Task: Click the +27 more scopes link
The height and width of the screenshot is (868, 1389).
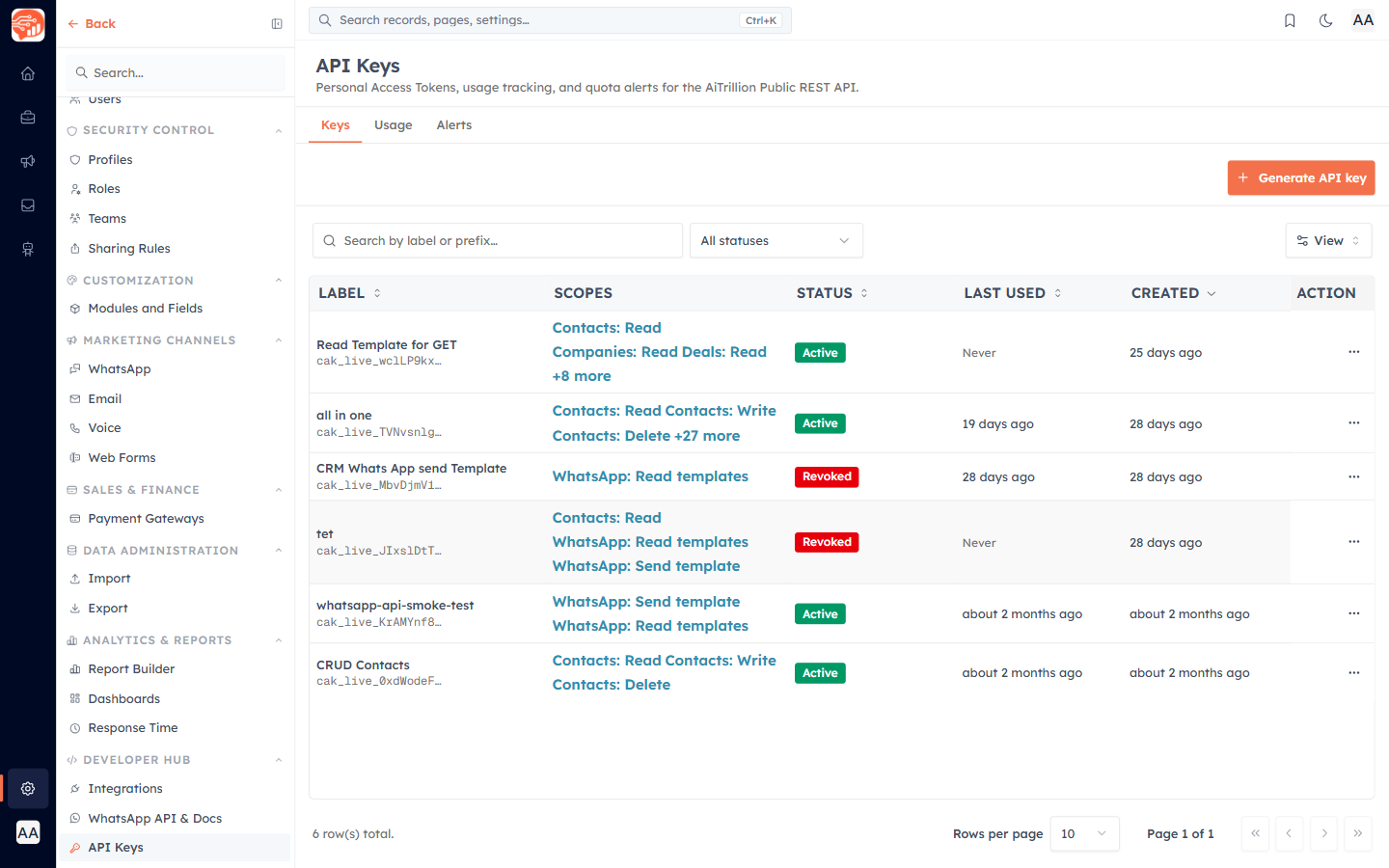Action: coord(707,436)
